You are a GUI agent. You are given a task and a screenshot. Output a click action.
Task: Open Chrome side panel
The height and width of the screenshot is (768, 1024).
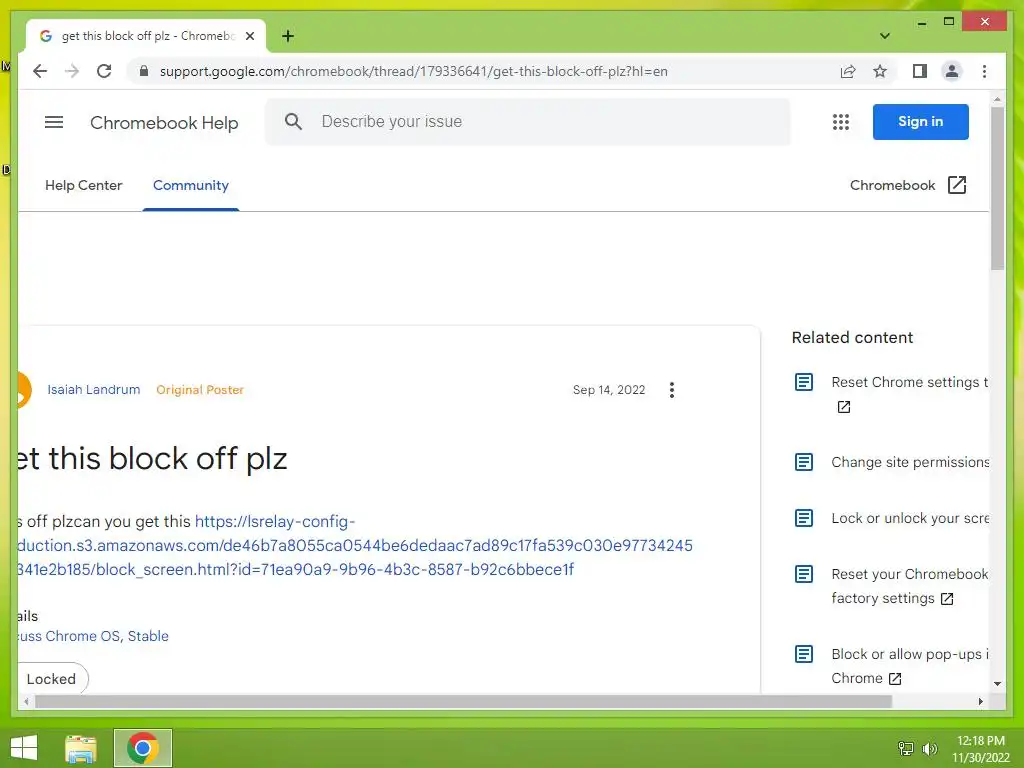click(x=920, y=71)
